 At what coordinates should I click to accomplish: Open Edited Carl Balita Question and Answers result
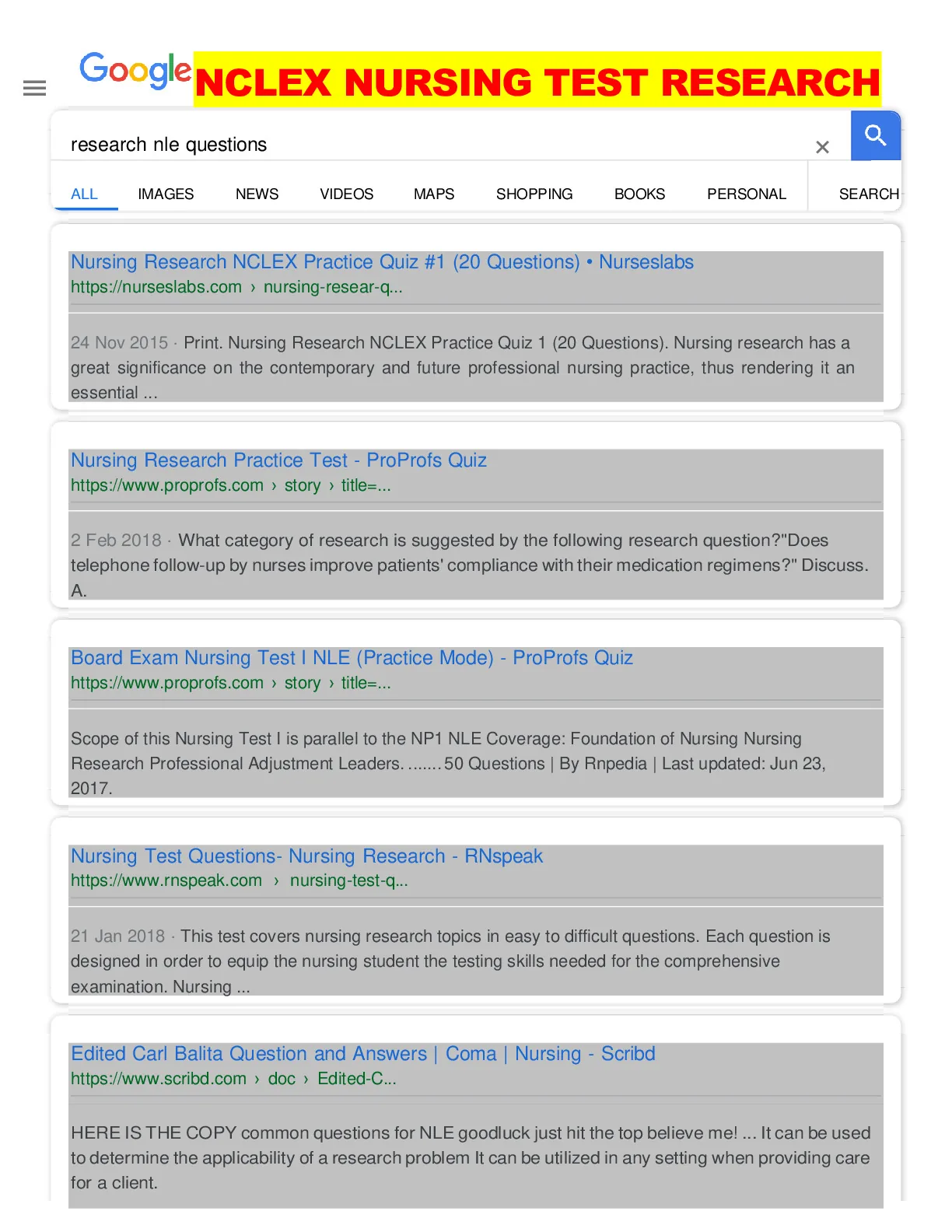tap(362, 1054)
